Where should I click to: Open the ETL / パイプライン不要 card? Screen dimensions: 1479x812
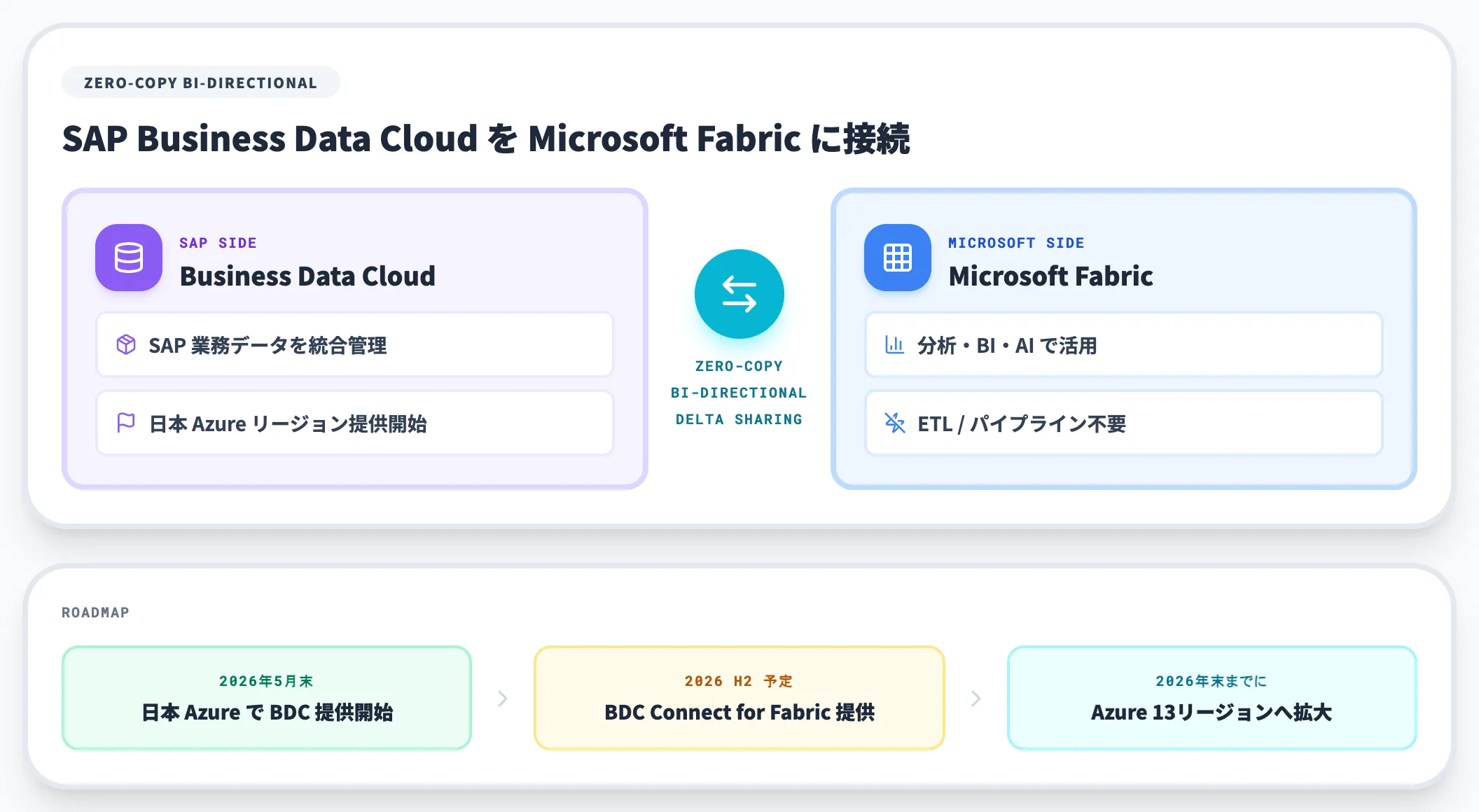pos(1124,423)
